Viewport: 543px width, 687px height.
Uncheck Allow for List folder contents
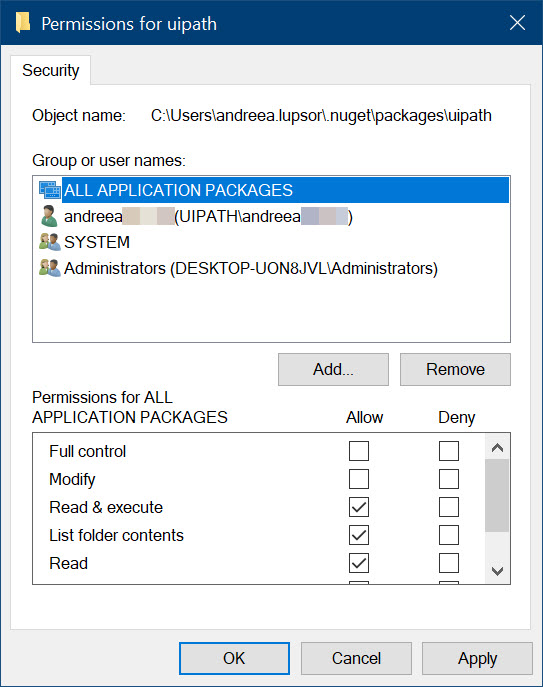pyautogui.click(x=359, y=535)
